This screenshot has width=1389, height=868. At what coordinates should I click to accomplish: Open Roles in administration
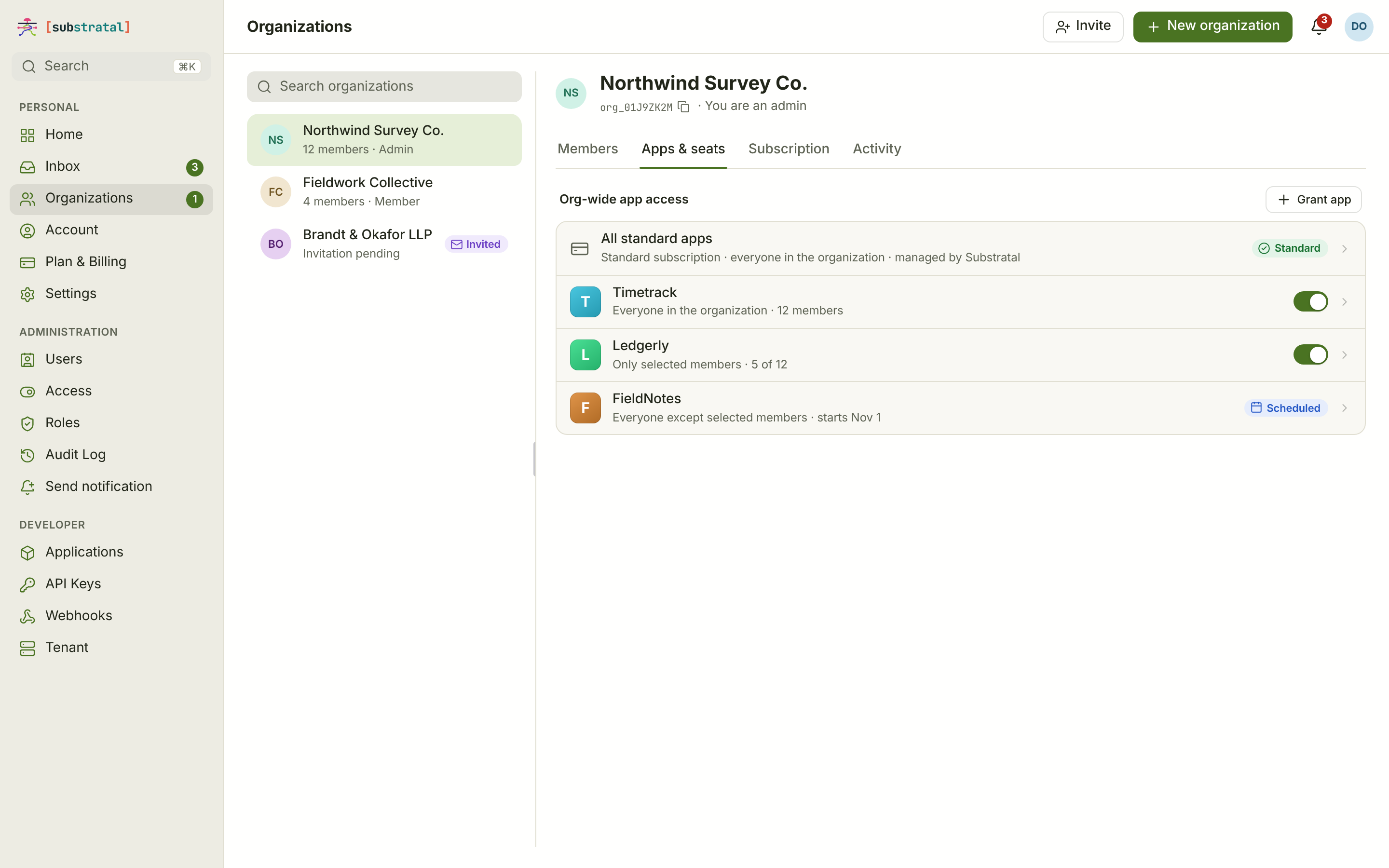[x=111, y=423]
